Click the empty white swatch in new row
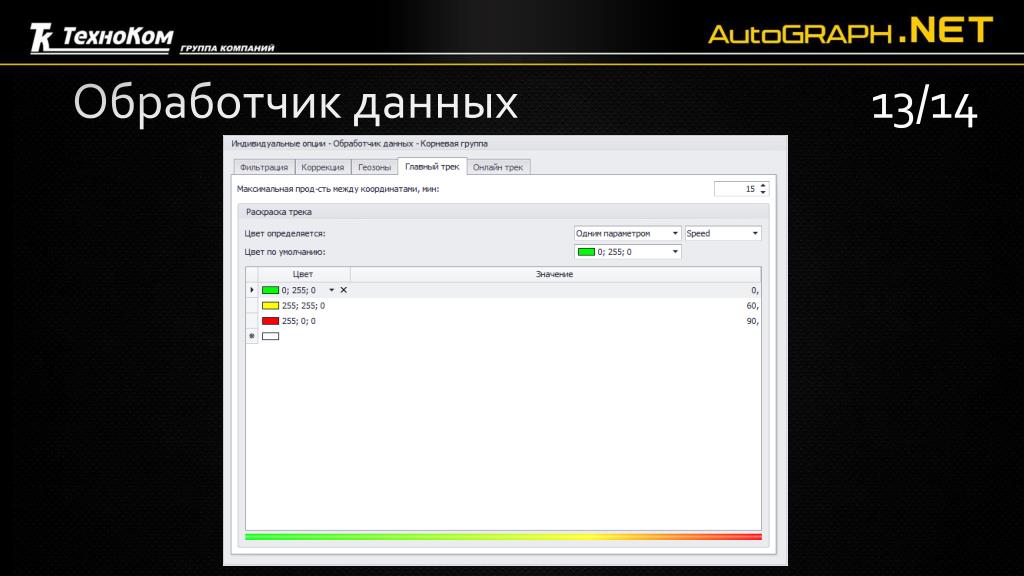This screenshot has height=576, width=1024. (270, 336)
